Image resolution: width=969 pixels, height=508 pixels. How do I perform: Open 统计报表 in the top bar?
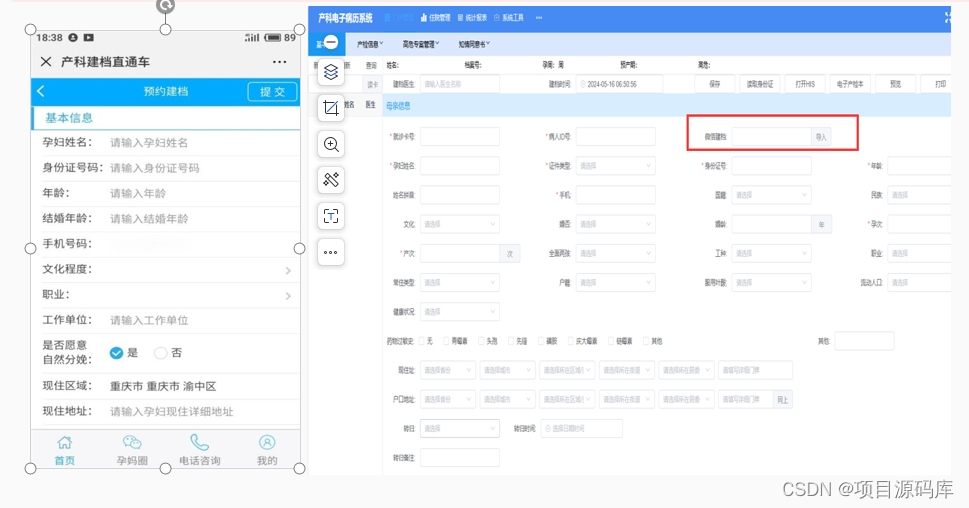[x=472, y=18]
